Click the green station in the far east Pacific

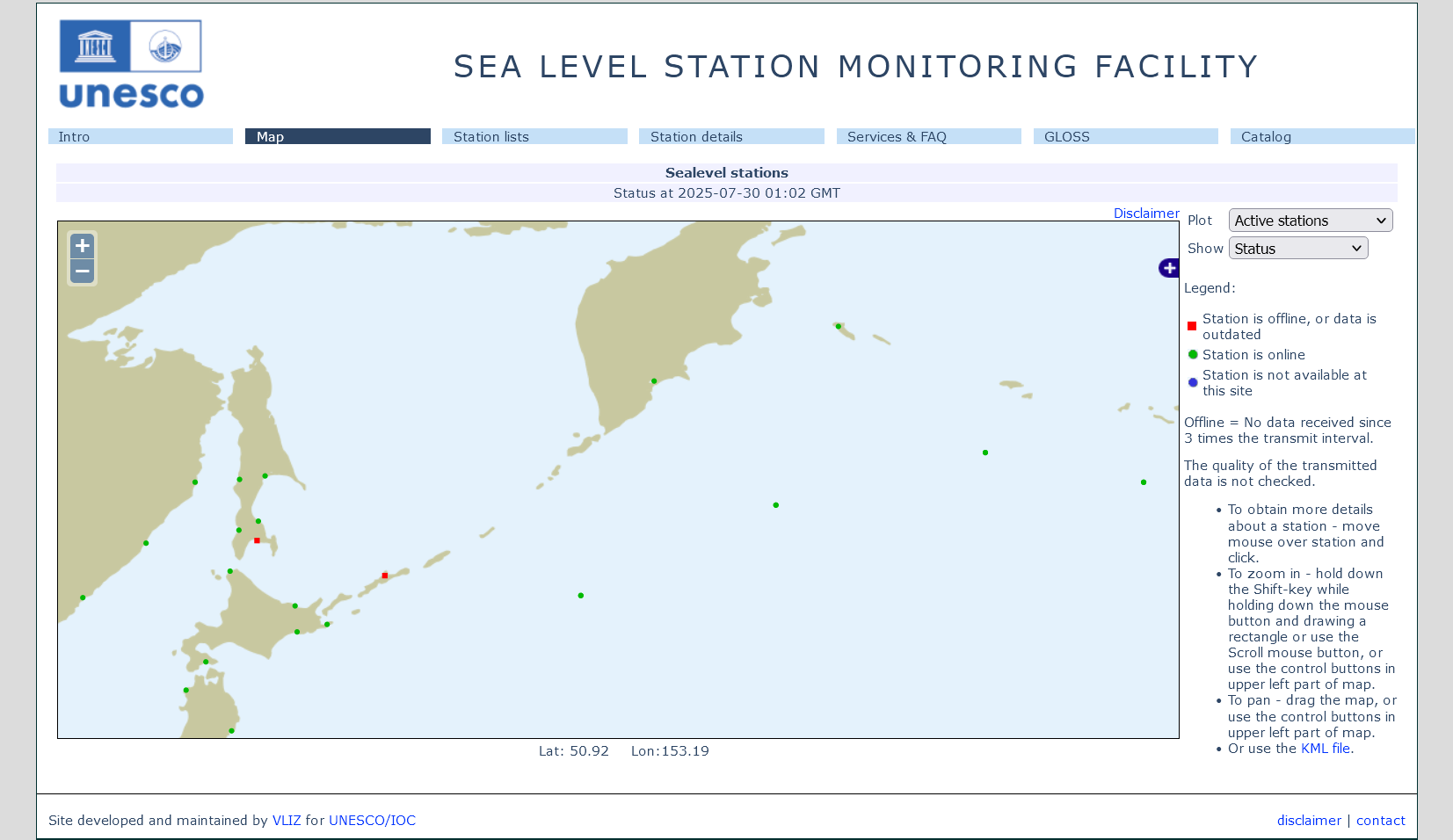(x=985, y=453)
